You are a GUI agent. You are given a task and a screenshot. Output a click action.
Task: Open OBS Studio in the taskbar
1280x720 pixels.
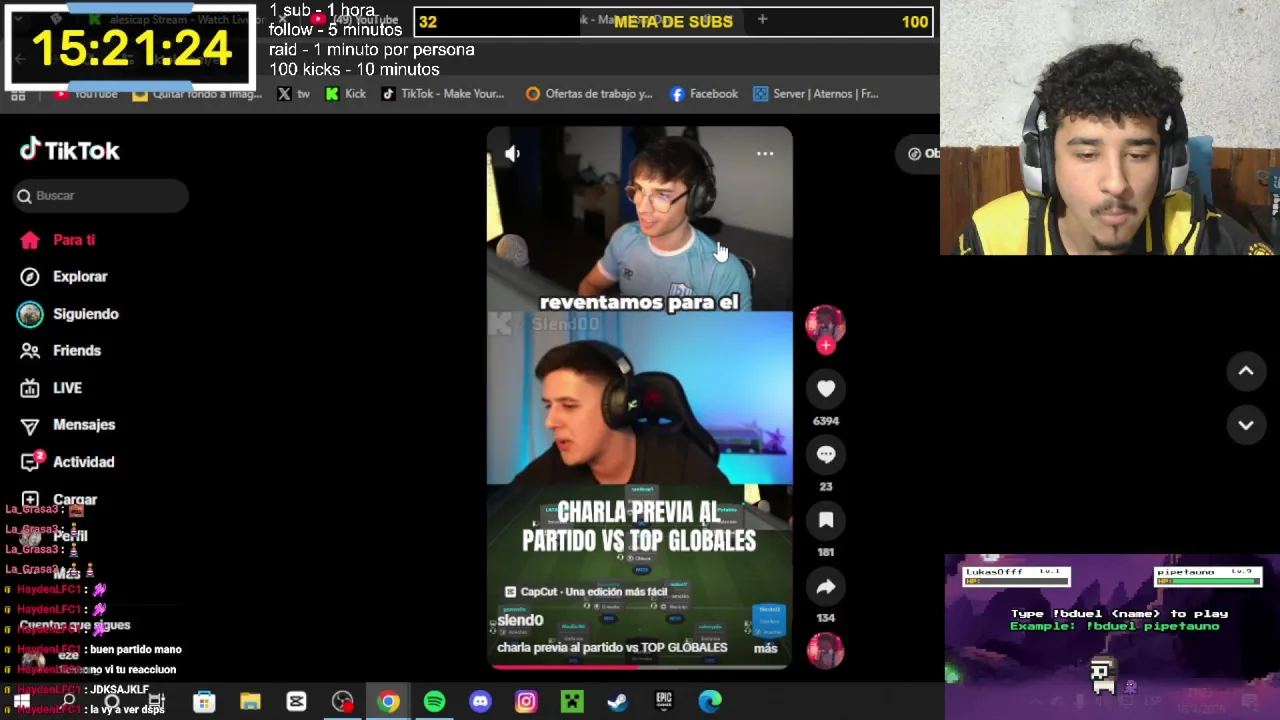[x=342, y=702]
